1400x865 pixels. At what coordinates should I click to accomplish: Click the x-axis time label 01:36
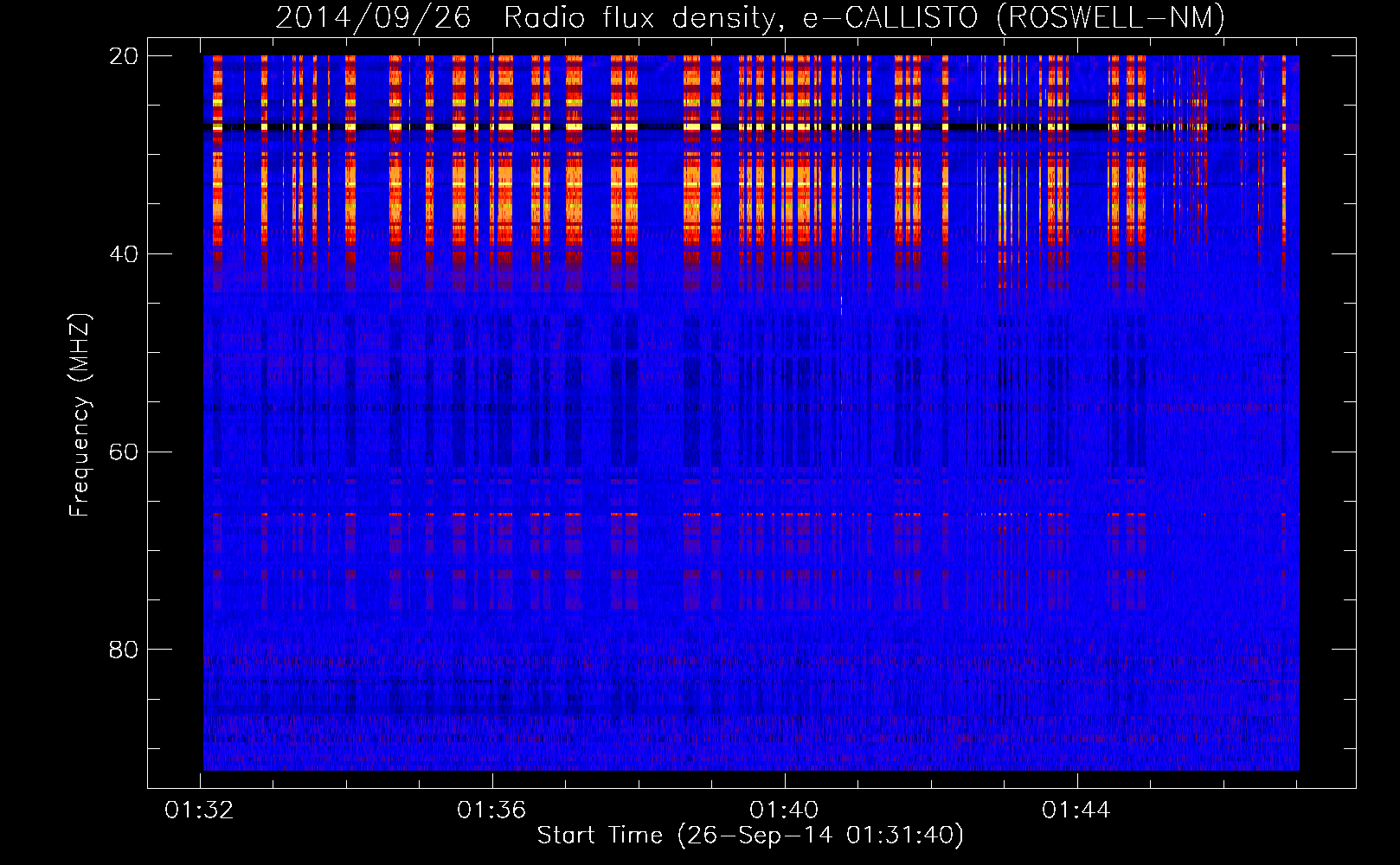491,811
